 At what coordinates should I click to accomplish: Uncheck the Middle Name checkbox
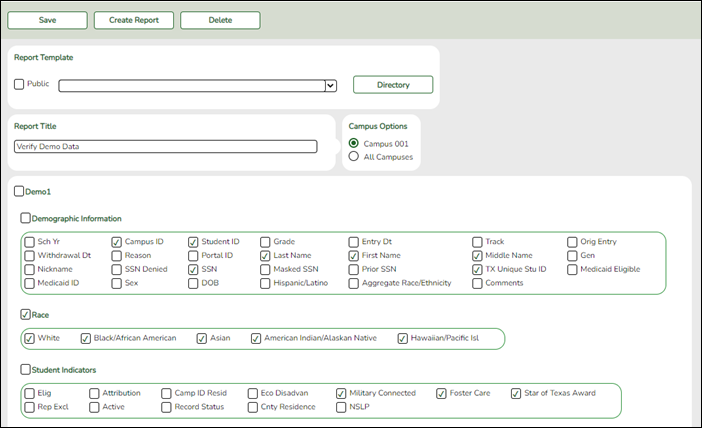pos(477,256)
